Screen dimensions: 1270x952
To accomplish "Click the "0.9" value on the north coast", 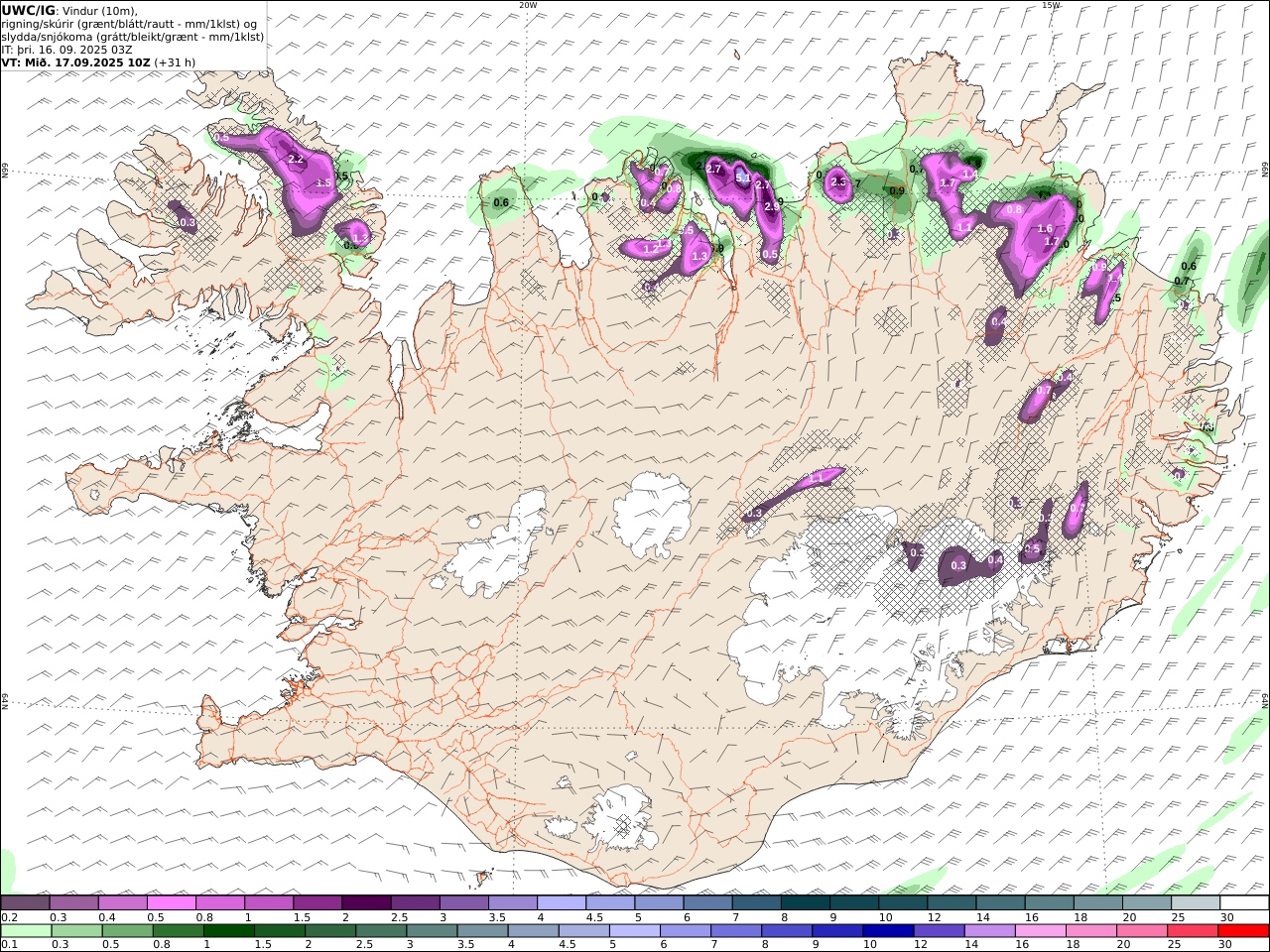I will coord(897,191).
